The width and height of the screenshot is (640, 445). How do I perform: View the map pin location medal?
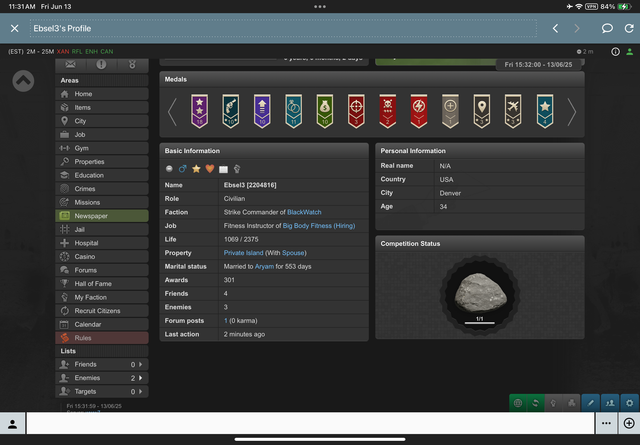(x=482, y=111)
